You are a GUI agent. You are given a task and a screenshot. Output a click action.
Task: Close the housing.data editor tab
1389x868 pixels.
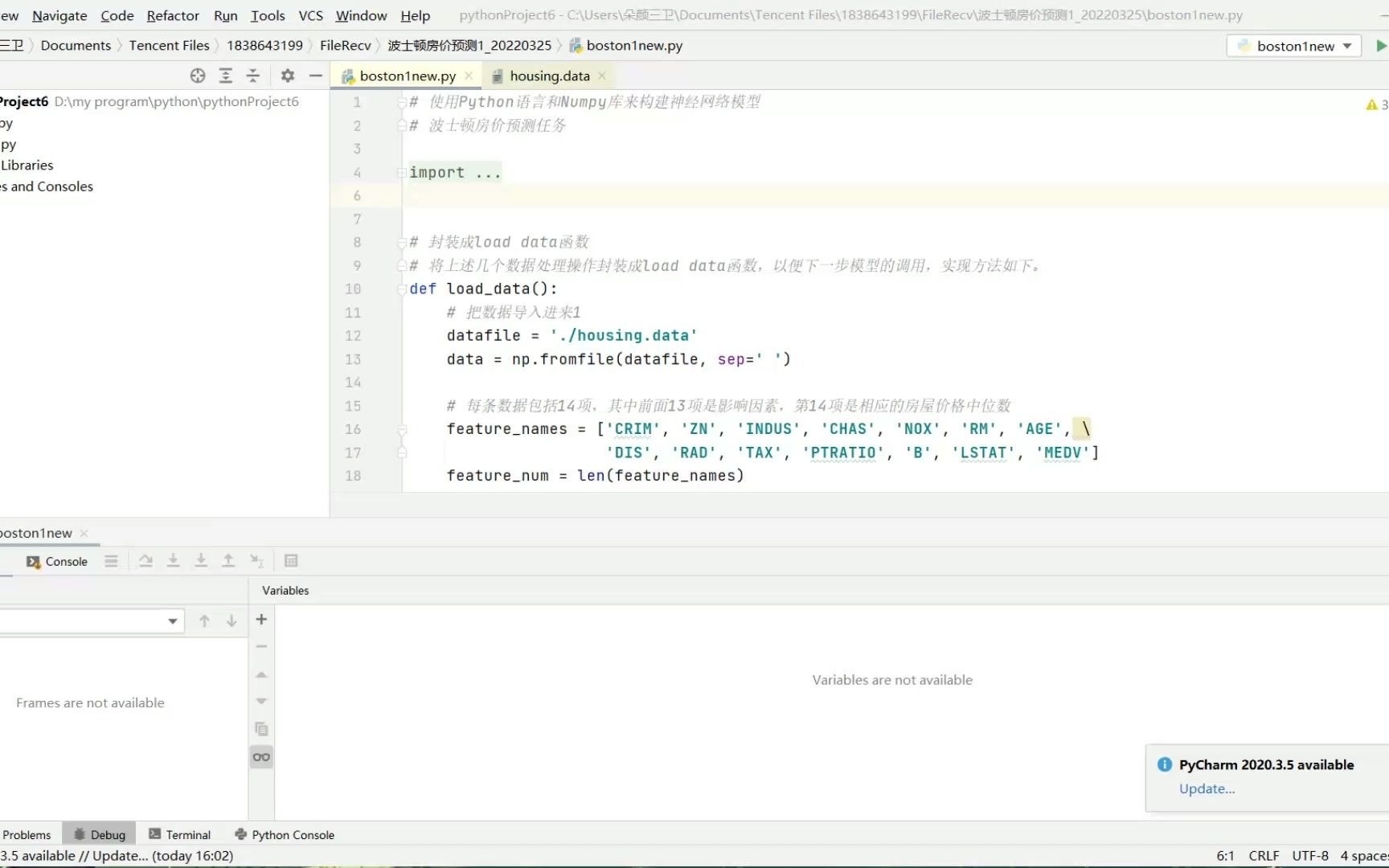tap(602, 76)
